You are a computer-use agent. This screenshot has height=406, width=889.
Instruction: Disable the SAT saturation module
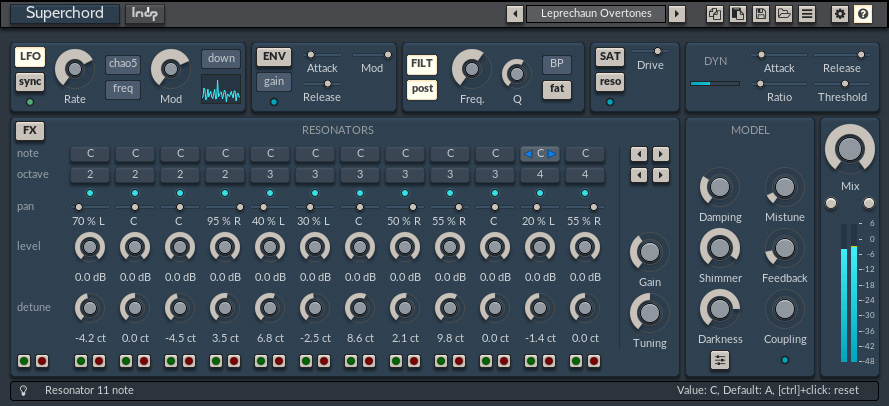point(609,57)
